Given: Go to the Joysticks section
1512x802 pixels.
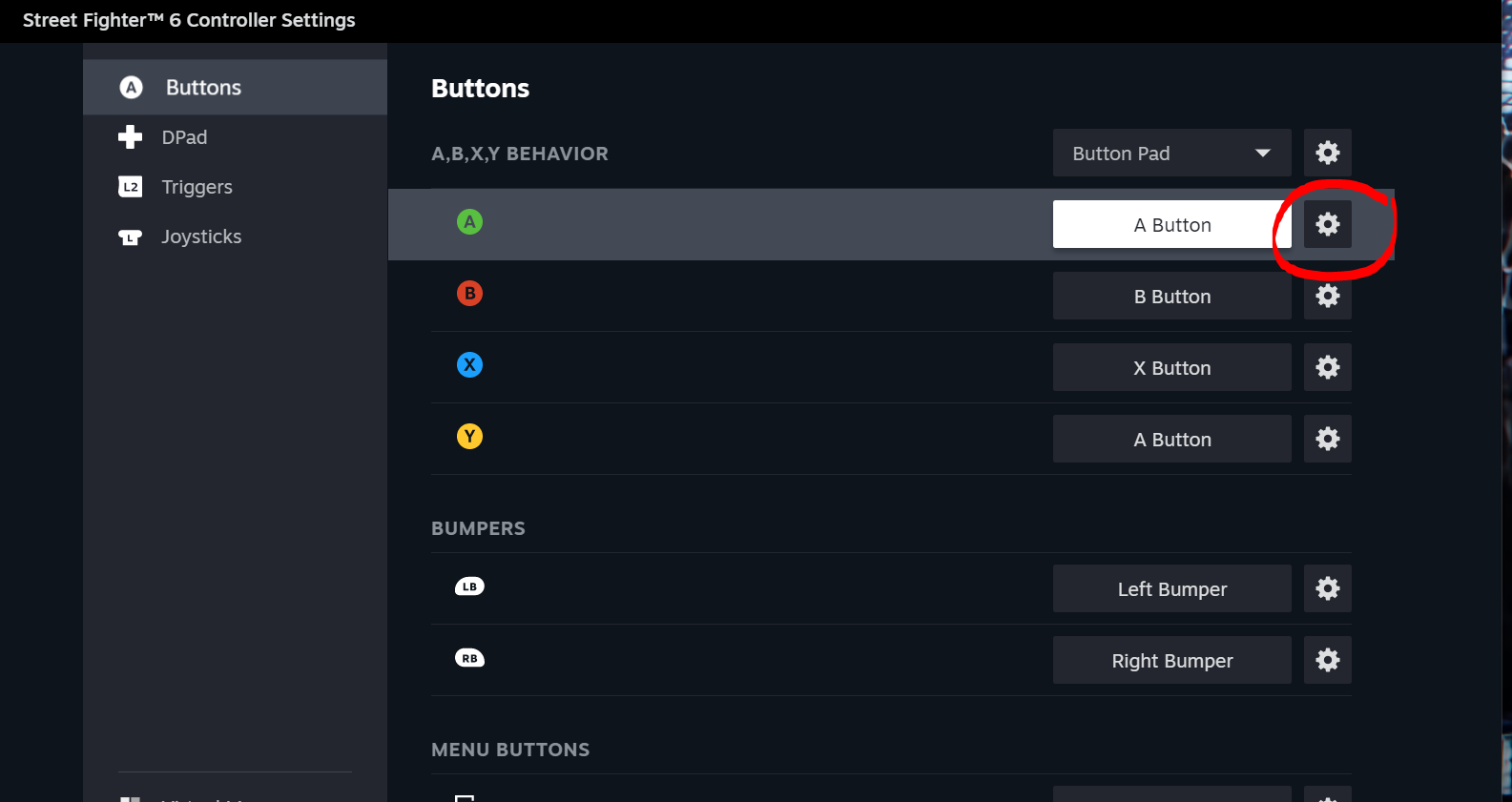Looking at the screenshot, I should [200, 236].
